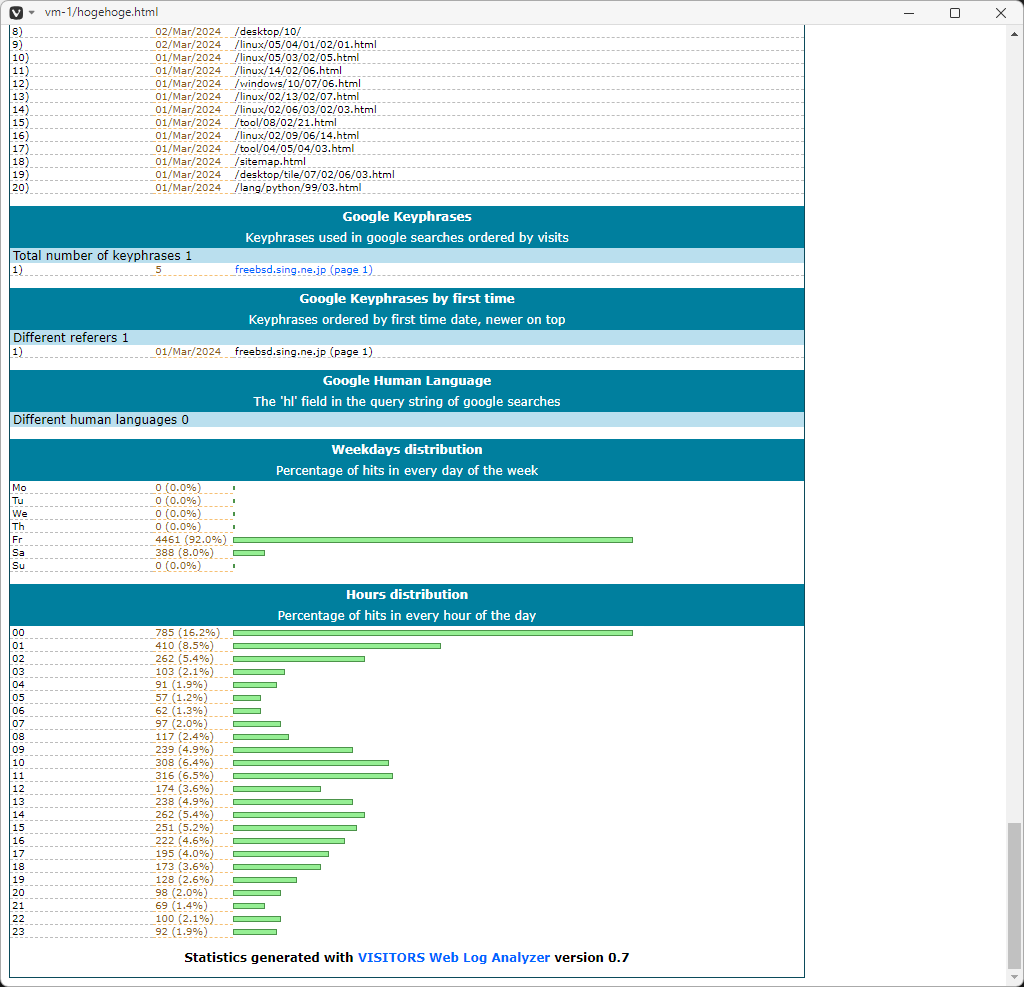1024x987 pixels.
Task: Click the hour 00 green bar
Action: click(x=432, y=633)
